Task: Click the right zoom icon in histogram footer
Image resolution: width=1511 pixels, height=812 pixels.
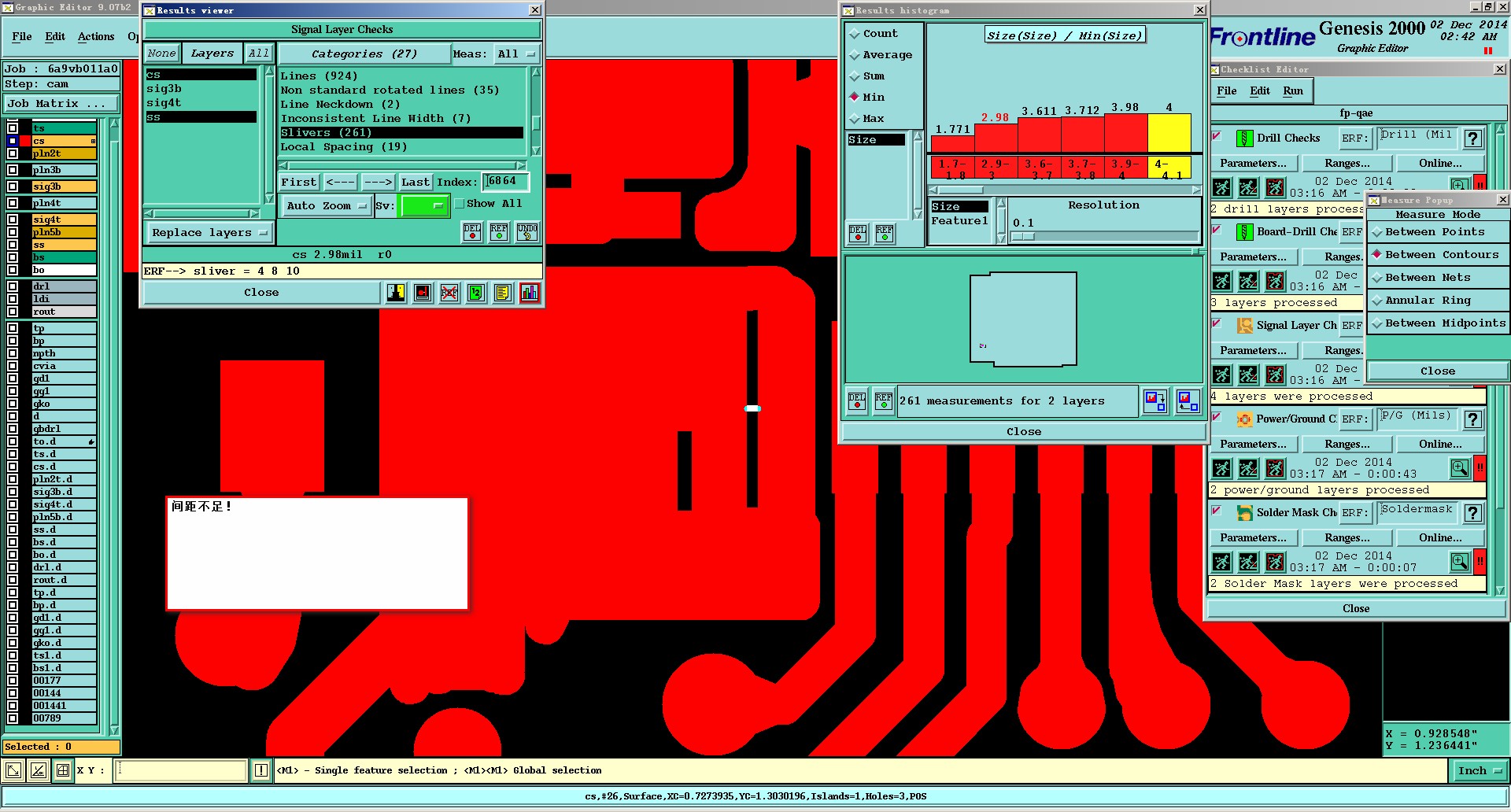Action: [1188, 401]
